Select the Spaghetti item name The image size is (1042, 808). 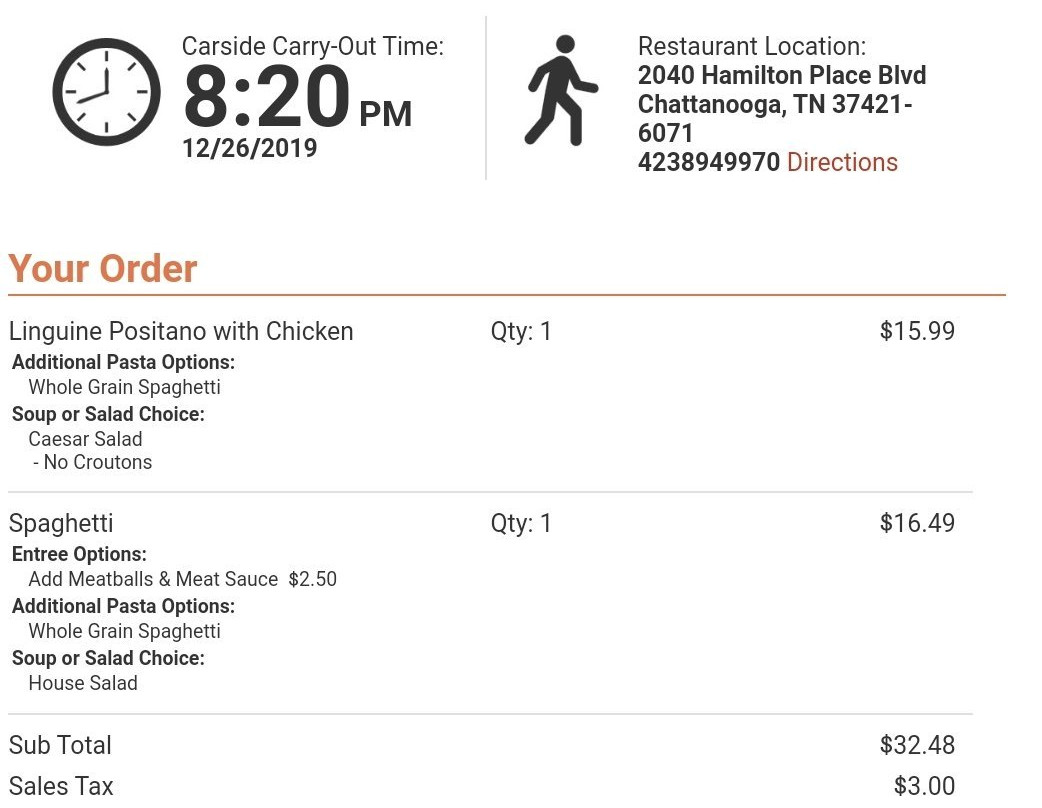coord(61,523)
